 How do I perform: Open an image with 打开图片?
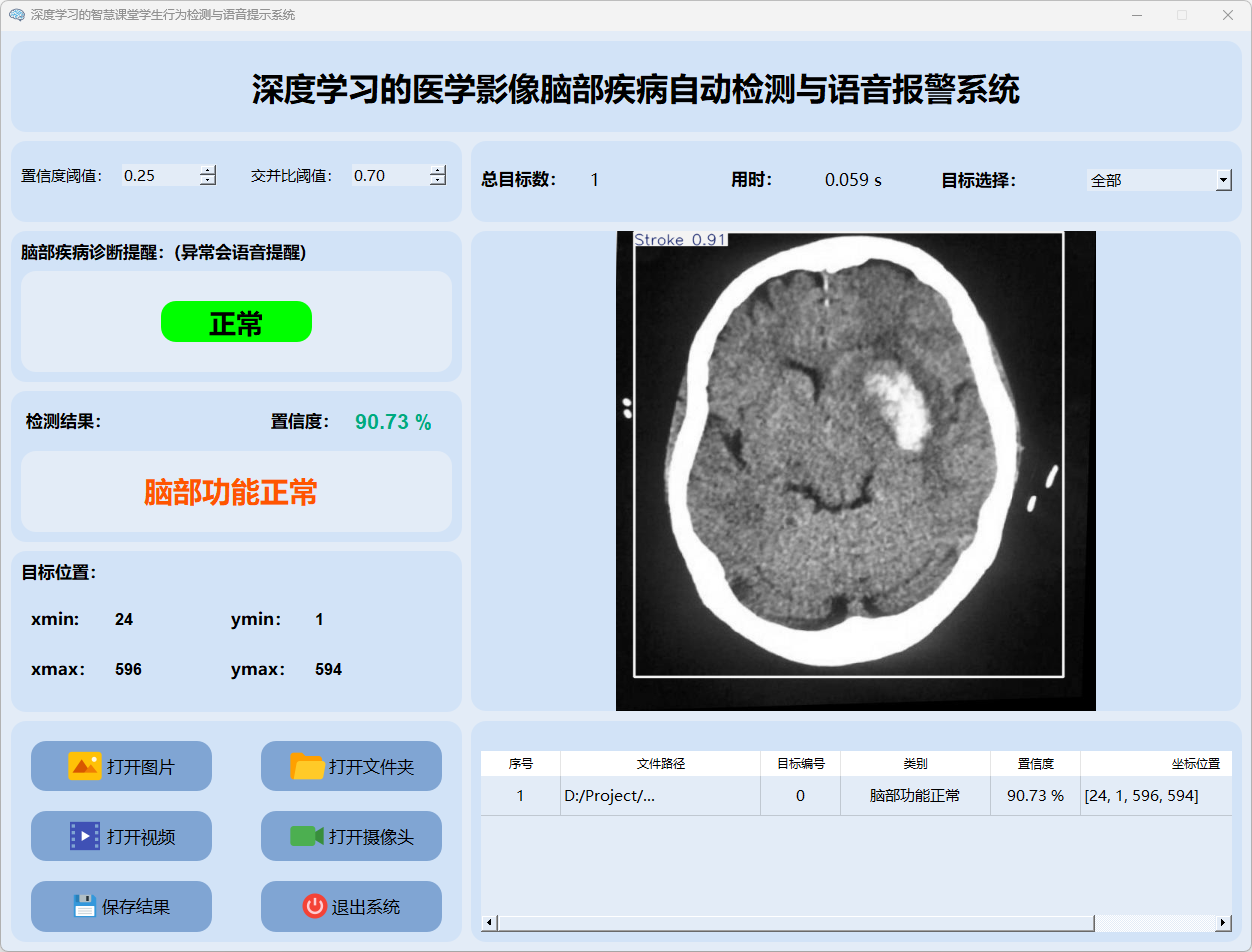pos(121,766)
